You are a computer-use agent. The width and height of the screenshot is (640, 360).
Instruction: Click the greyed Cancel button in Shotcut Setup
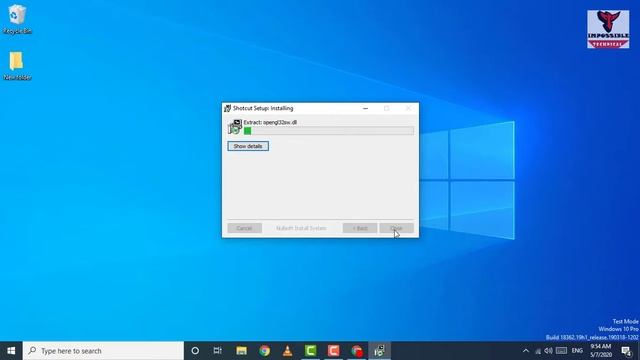[x=244, y=228]
